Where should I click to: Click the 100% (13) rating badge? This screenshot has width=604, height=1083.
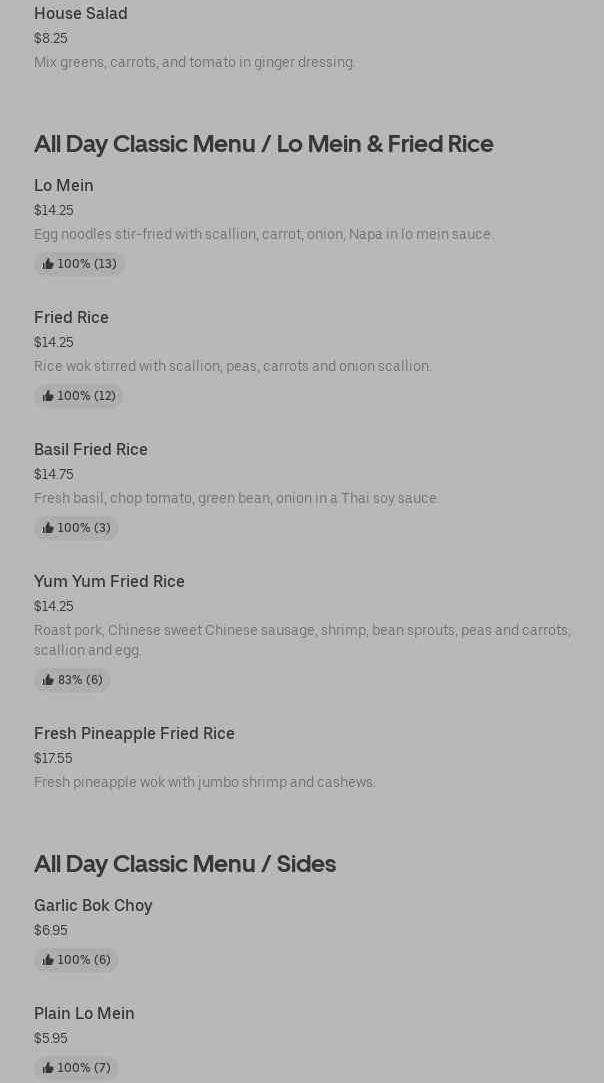coord(79,264)
